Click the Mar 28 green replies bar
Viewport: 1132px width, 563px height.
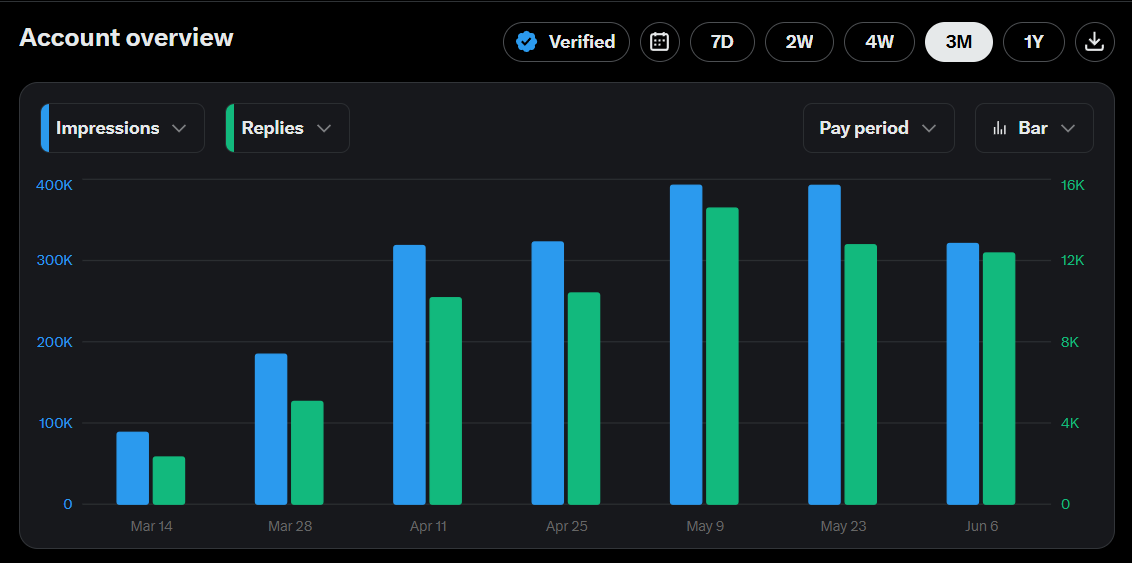coord(307,453)
